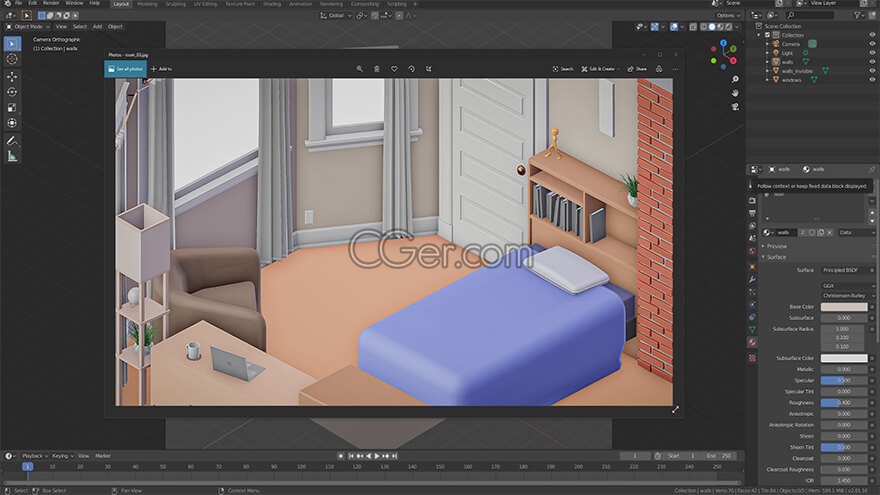Open the Data link dropdown for material
Viewport: 880px width, 495px height.
pos(856,232)
